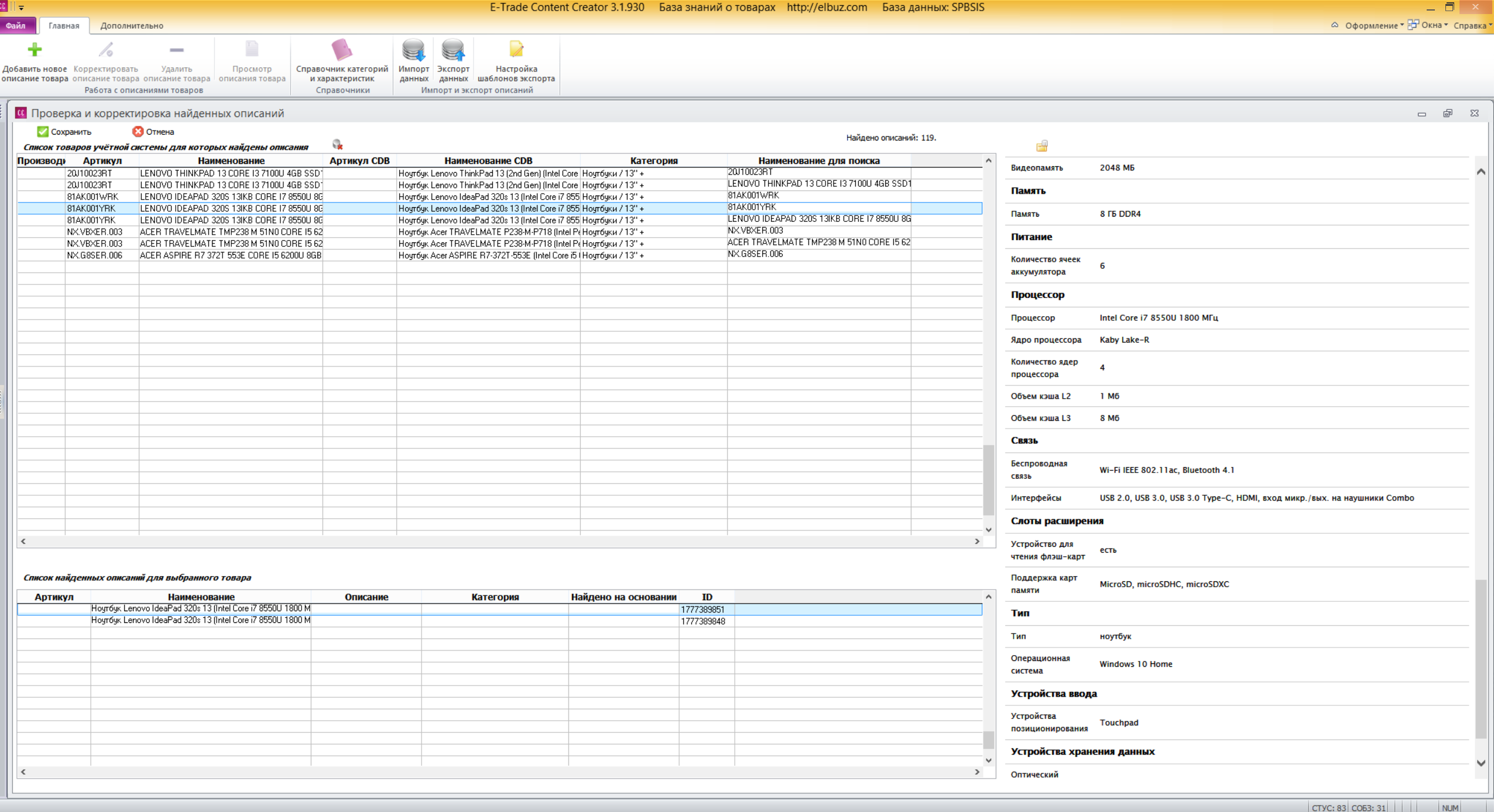Click specifications panel scroll up arrow
The width and height of the screenshot is (1494, 812).
(x=1481, y=172)
